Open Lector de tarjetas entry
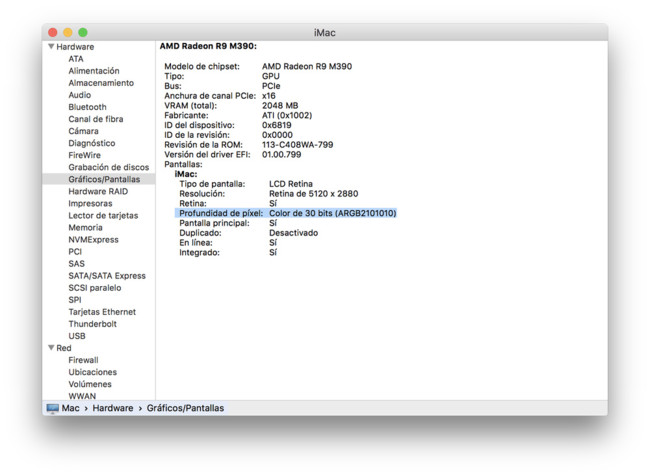The width and height of the screenshot is (650, 476). pyautogui.click(x=103, y=216)
